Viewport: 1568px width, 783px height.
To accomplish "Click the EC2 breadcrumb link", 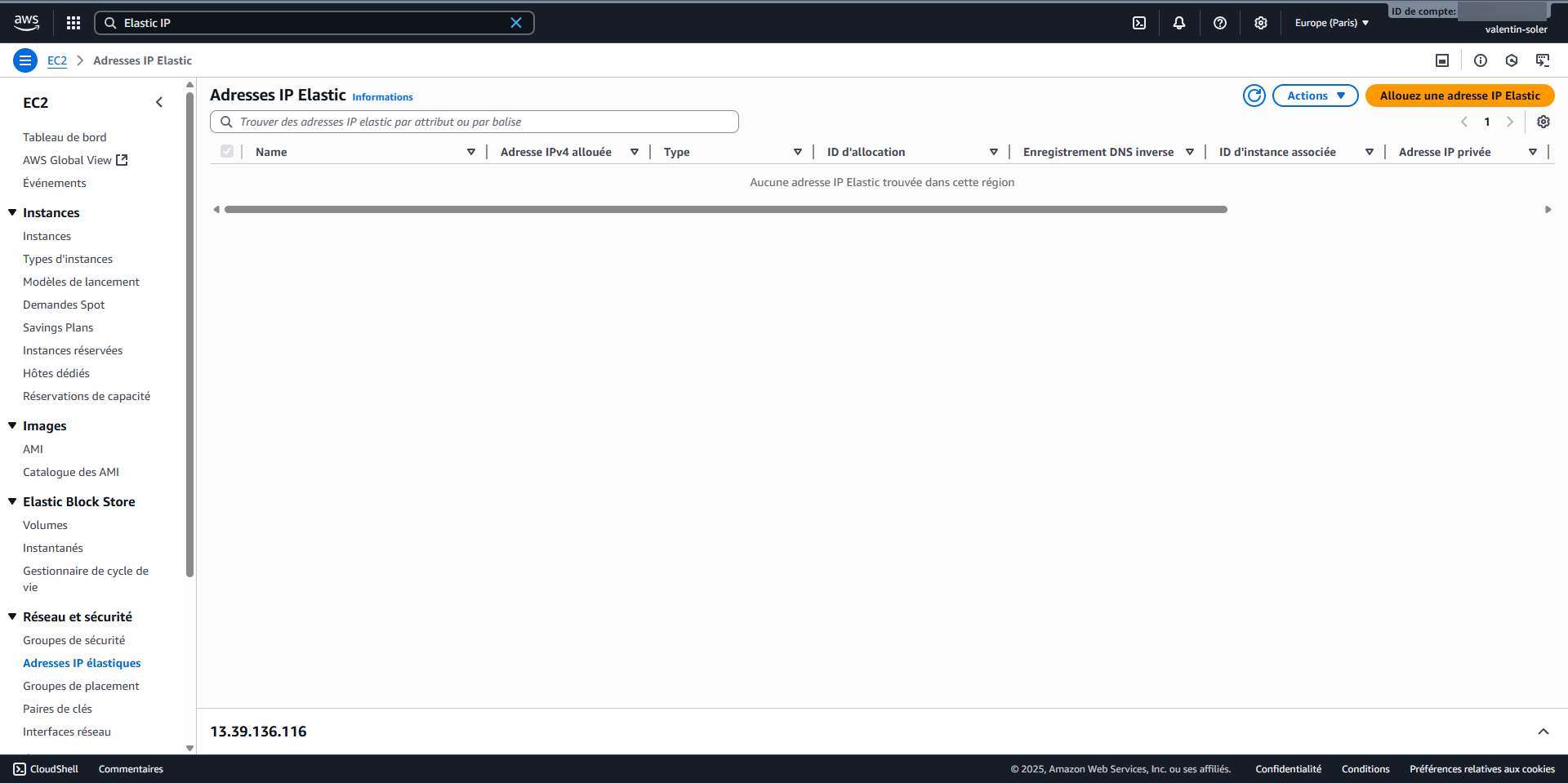I will [57, 60].
